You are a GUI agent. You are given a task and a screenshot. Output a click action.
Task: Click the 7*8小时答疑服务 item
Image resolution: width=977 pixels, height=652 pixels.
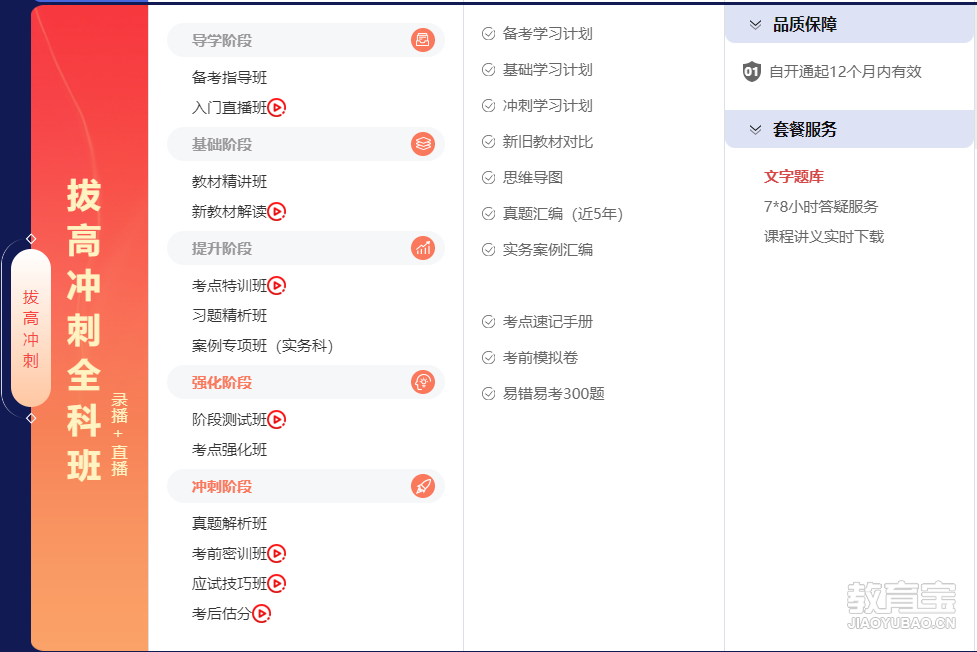(x=820, y=207)
